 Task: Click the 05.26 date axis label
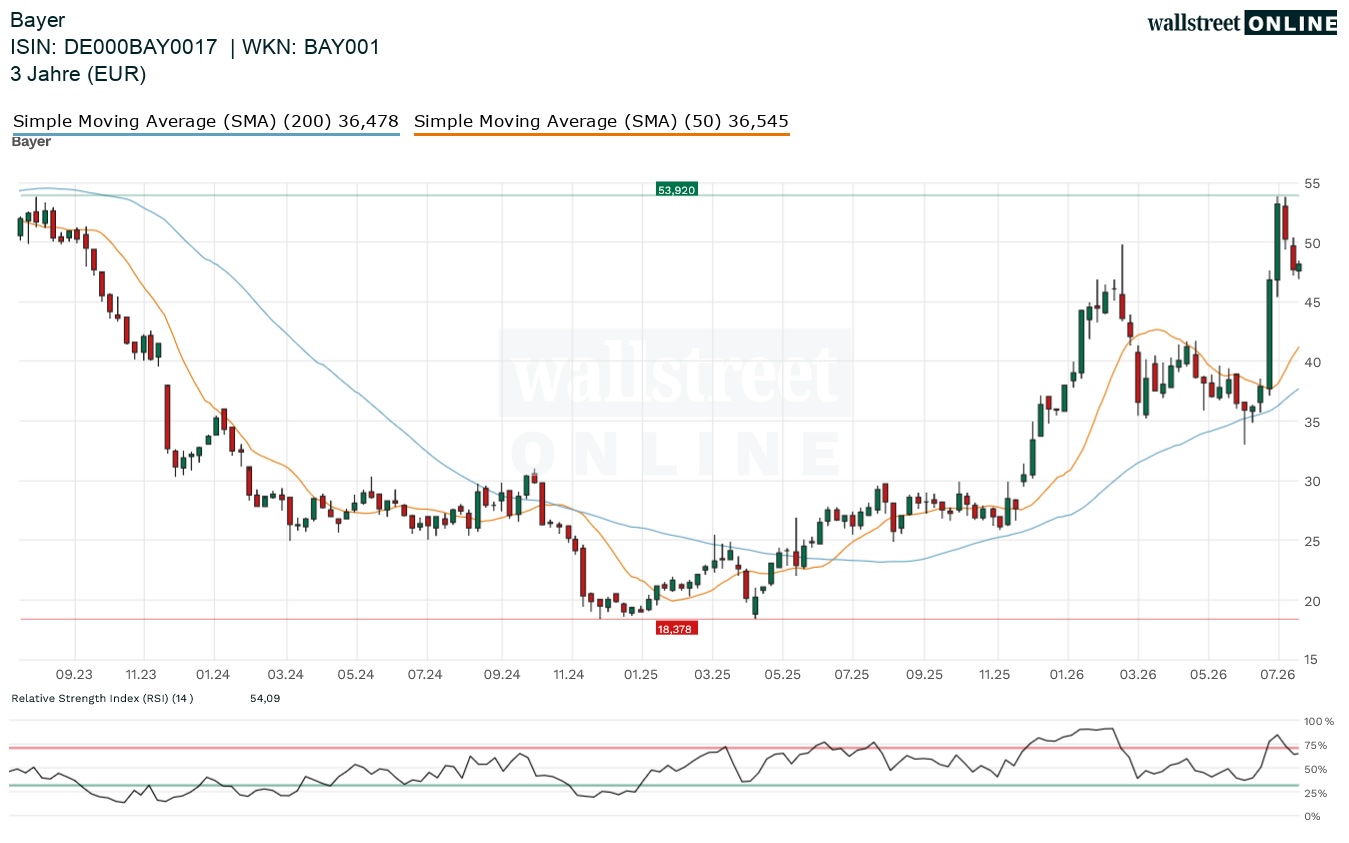click(1208, 675)
